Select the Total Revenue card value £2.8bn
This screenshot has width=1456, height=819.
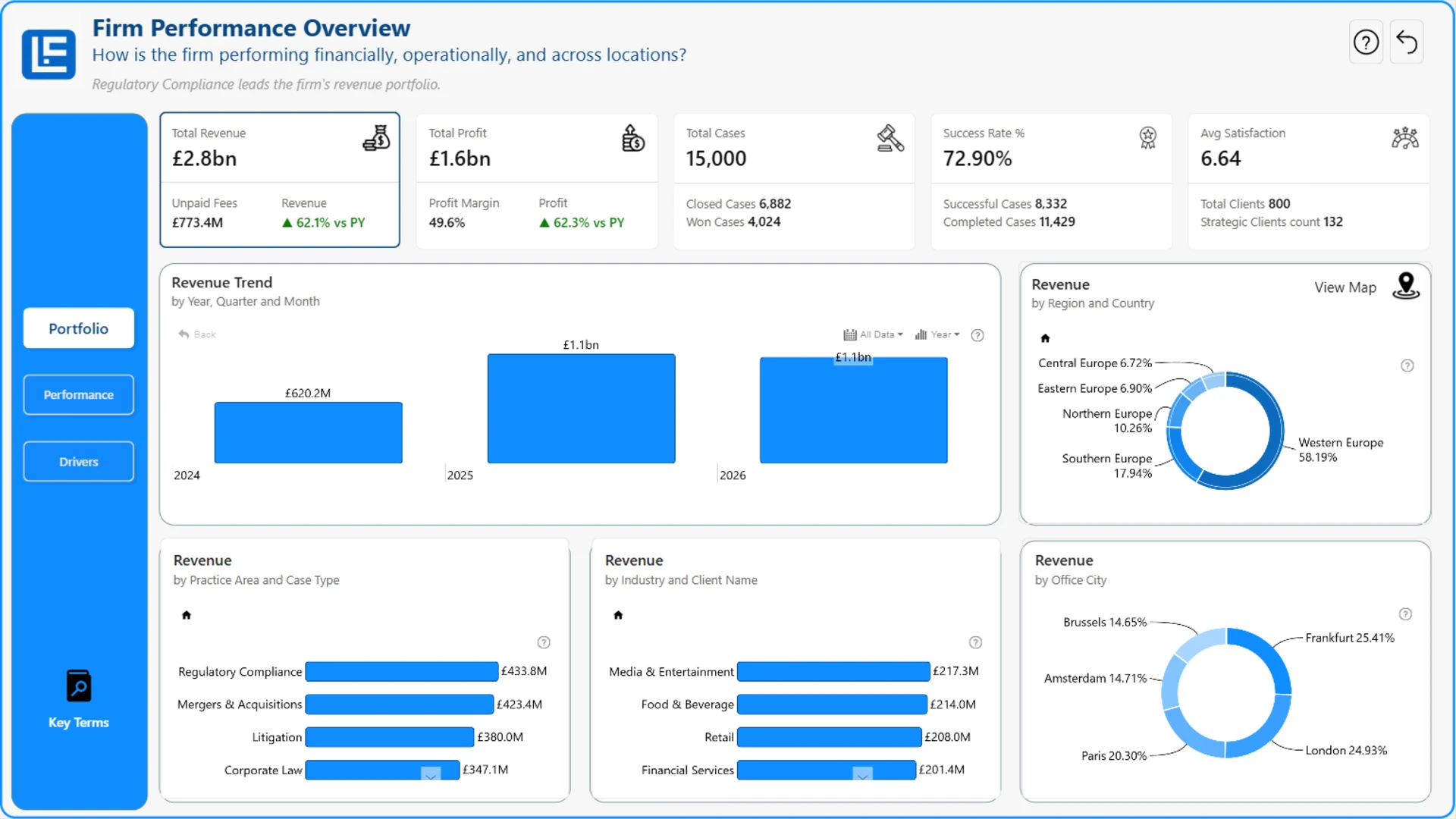(205, 158)
